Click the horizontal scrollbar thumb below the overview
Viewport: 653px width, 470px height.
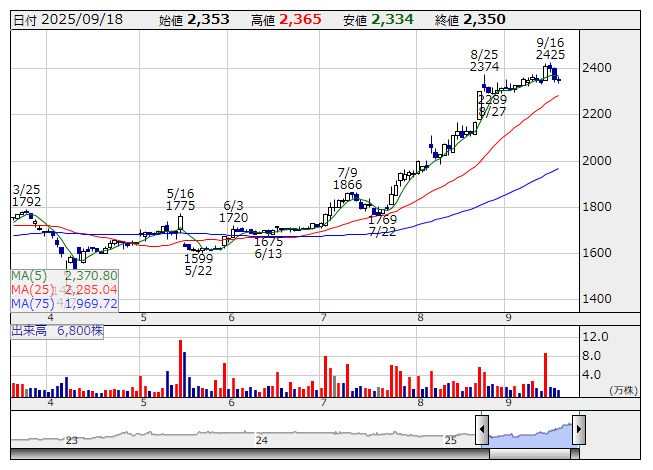[x=531, y=453]
